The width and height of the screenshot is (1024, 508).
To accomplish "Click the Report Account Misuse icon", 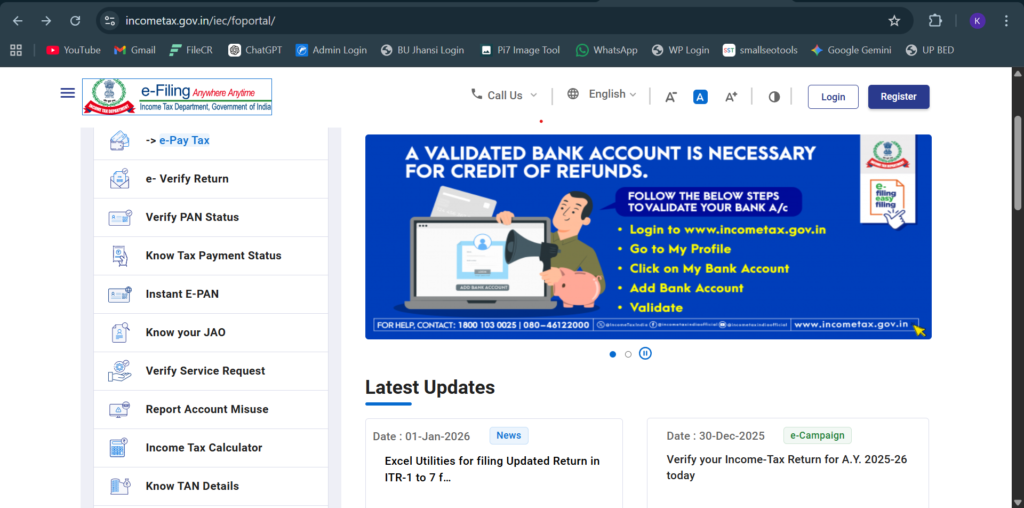I will 120,409.
